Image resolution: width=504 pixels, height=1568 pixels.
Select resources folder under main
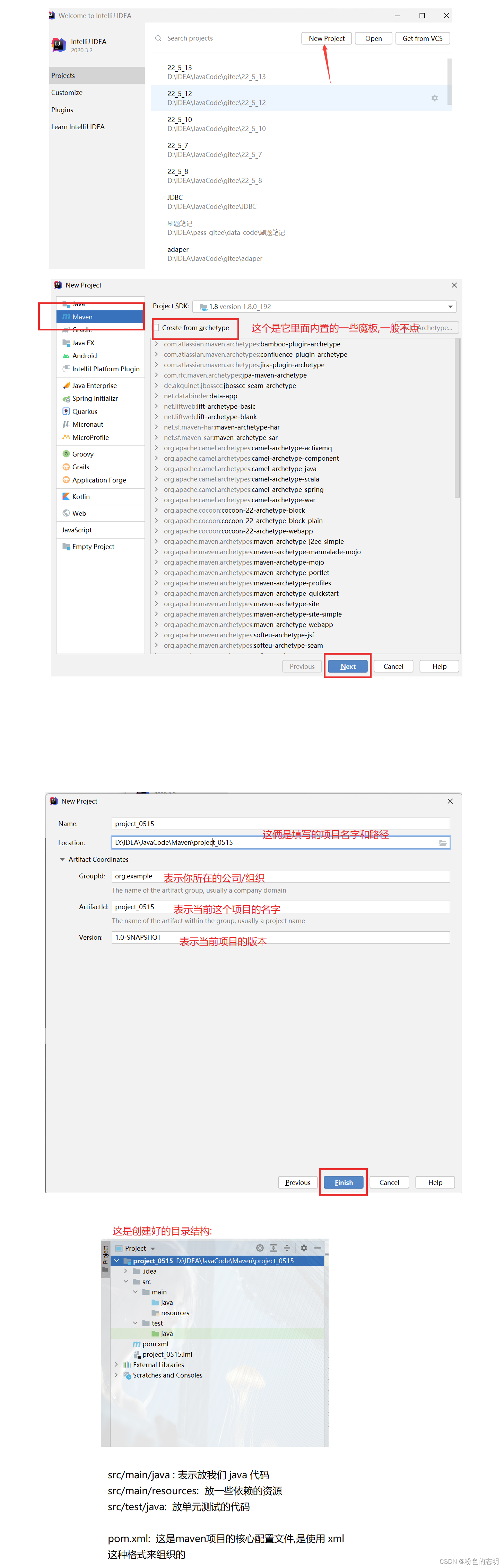click(x=170, y=1313)
